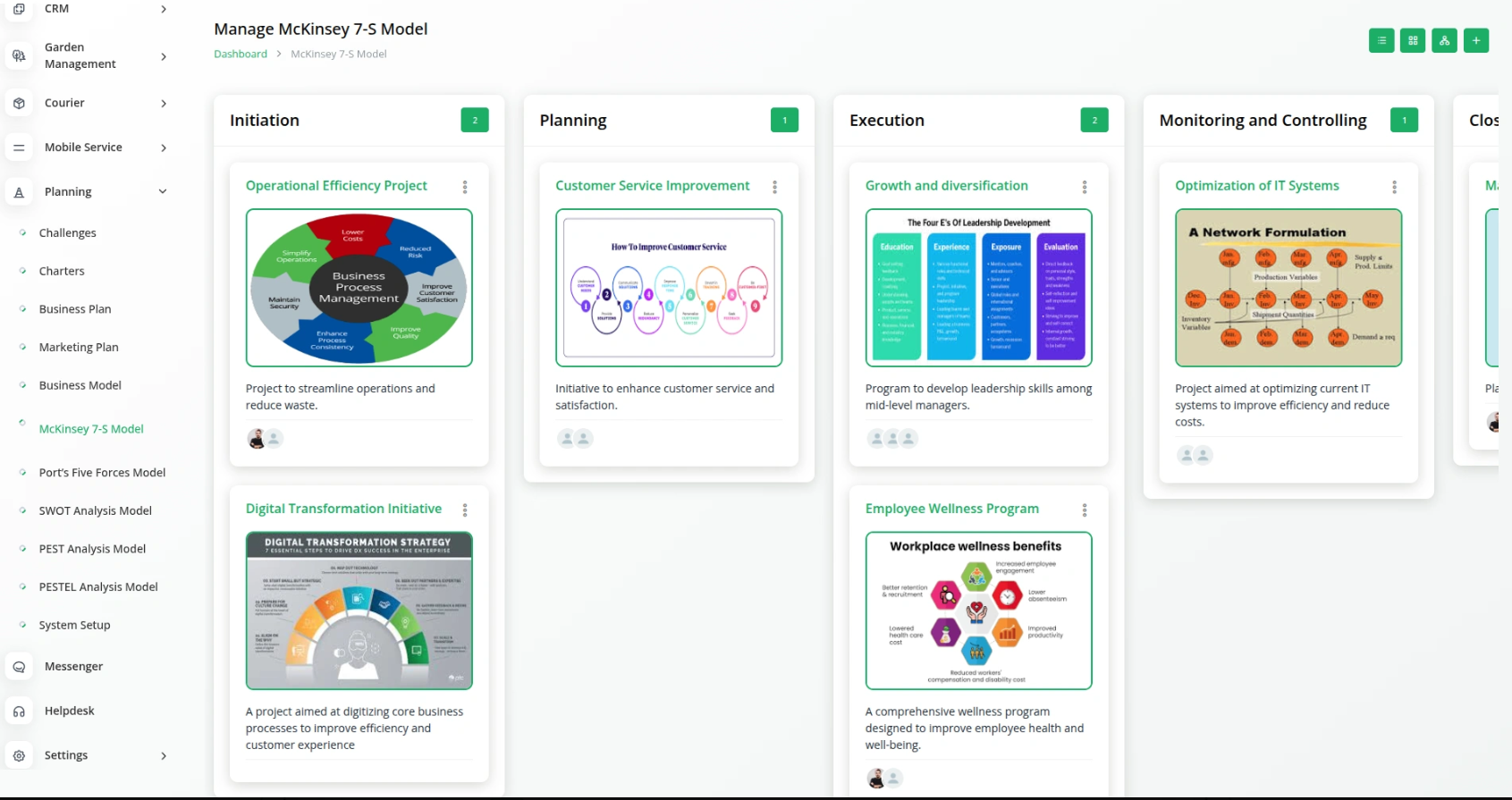Click the grid view icon button

coord(1413,40)
